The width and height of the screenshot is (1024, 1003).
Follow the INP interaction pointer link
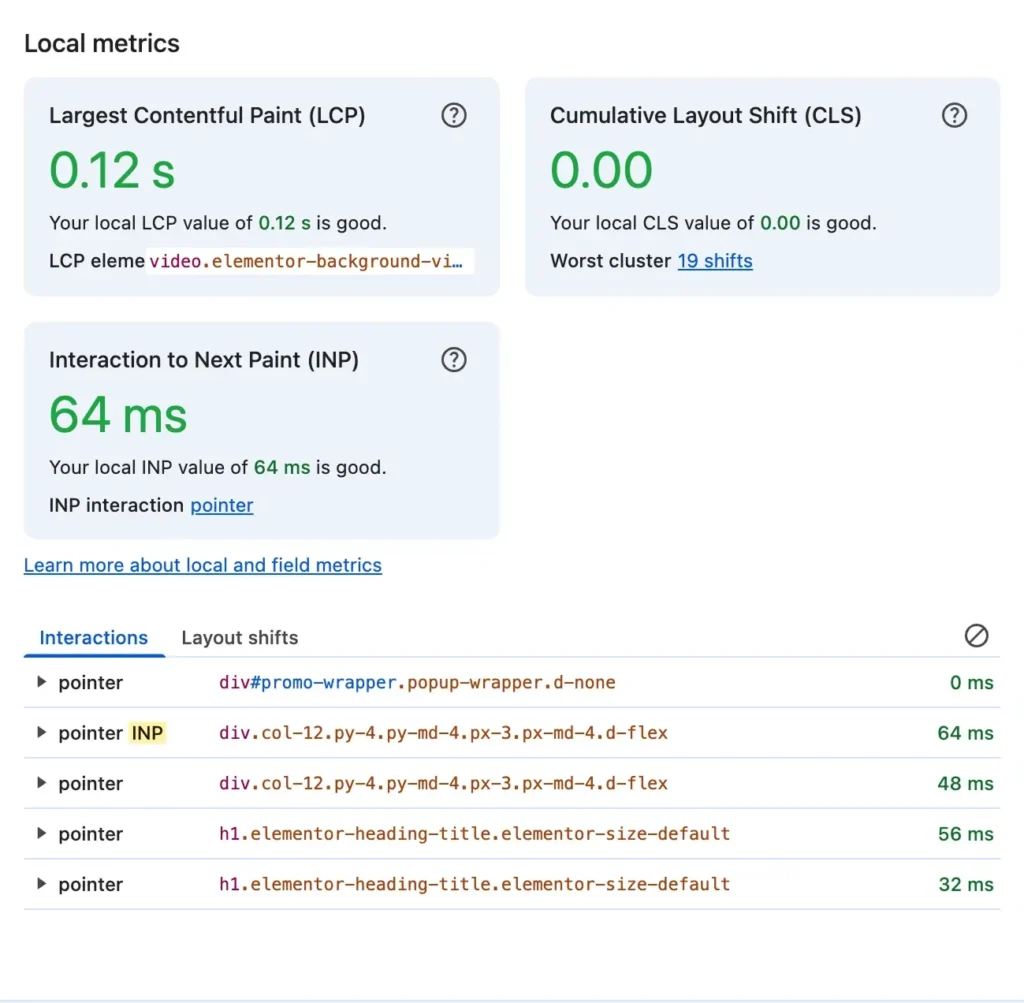(222, 505)
